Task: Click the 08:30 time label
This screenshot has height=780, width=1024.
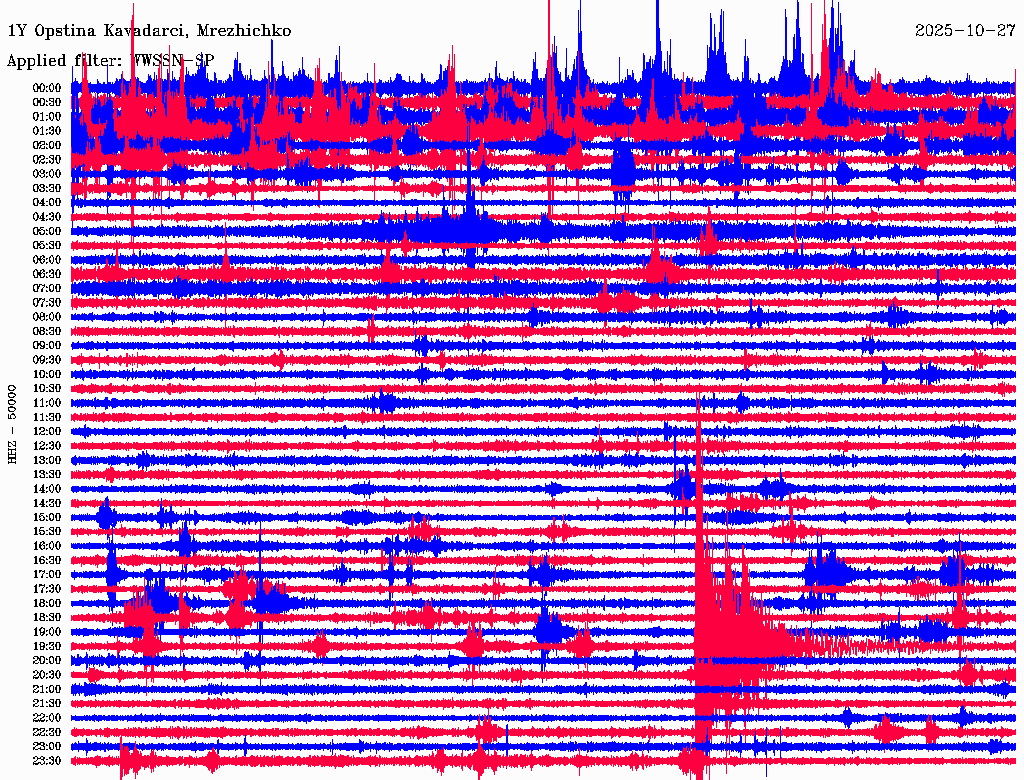Action: coord(47,332)
